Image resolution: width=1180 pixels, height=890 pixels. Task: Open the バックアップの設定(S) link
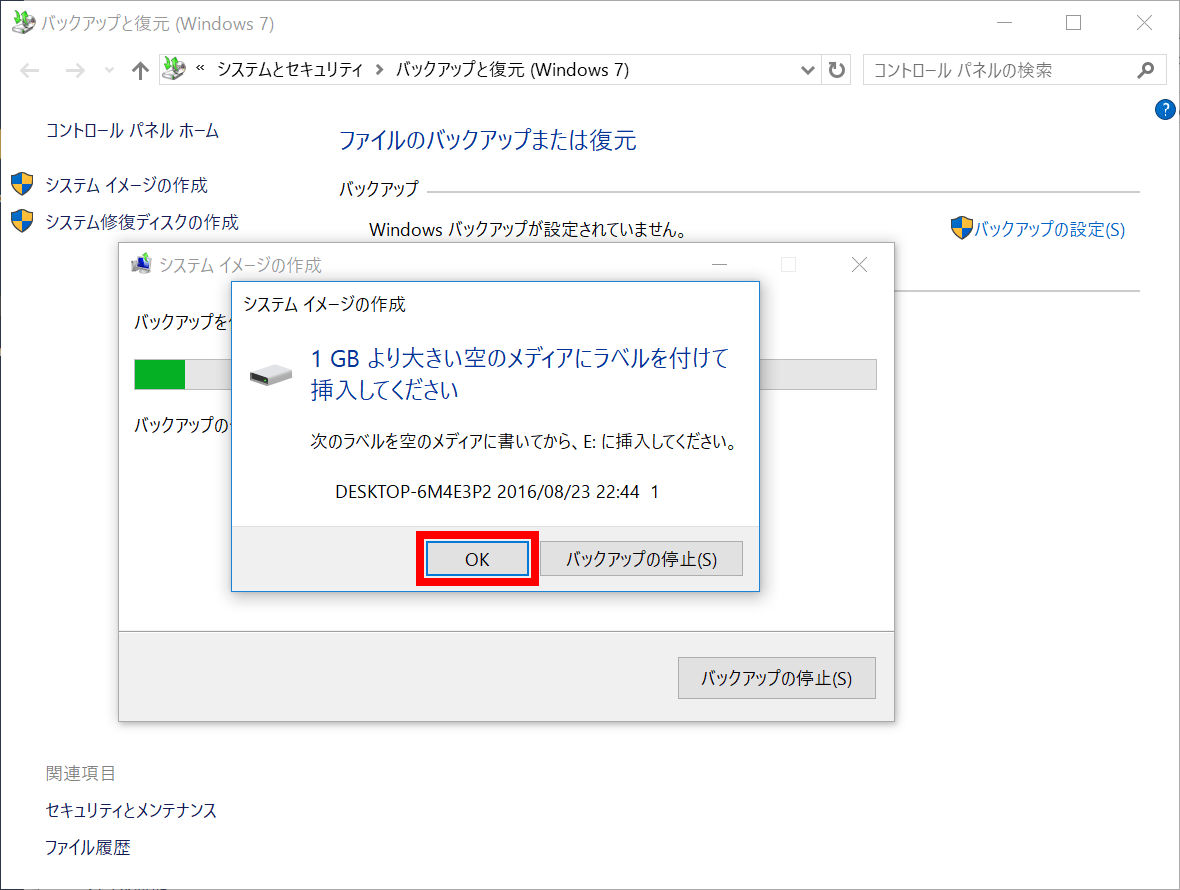pos(1049,229)
